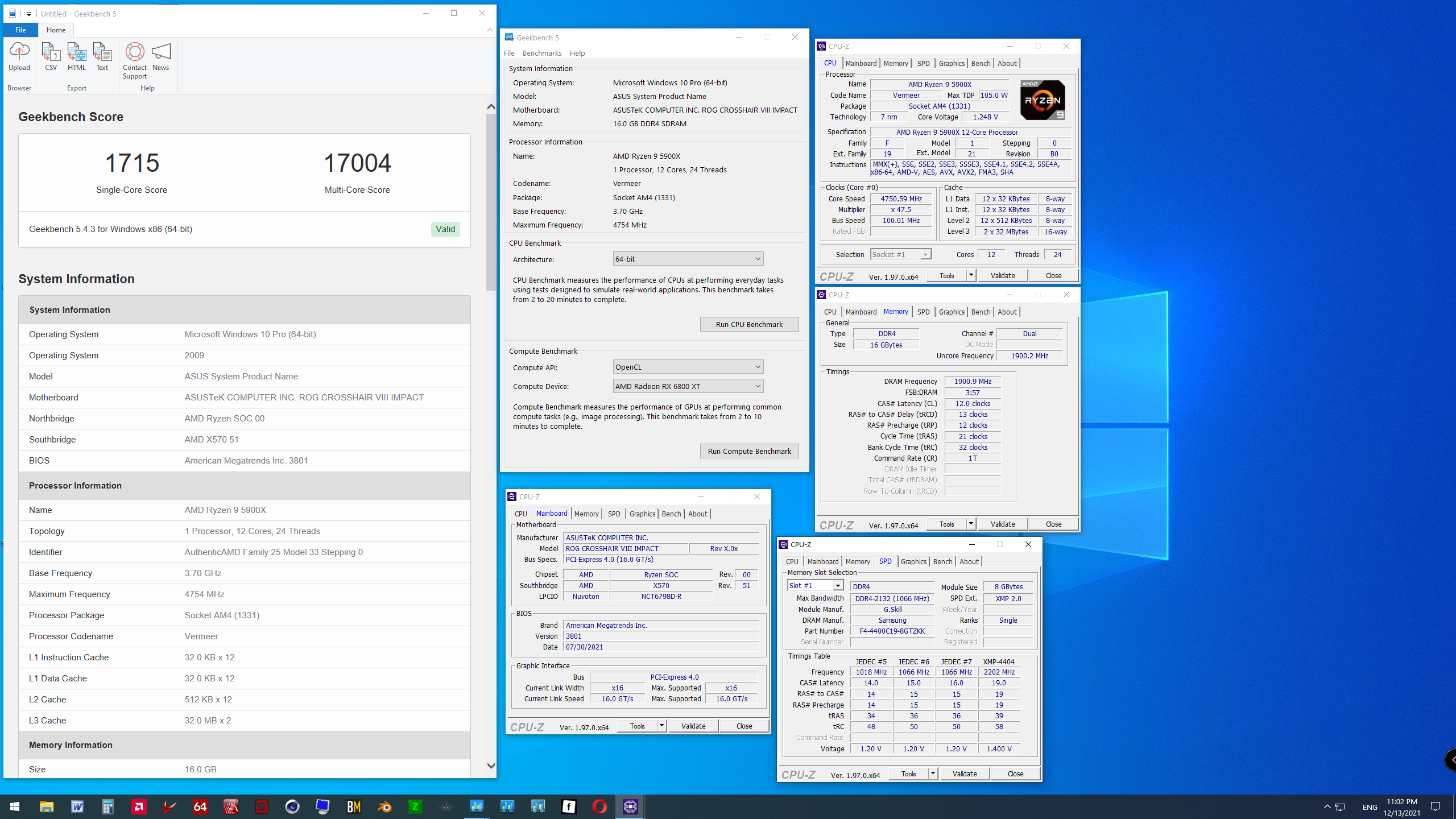Collapse the Geekbench ribbon chevron

[489, 30]
